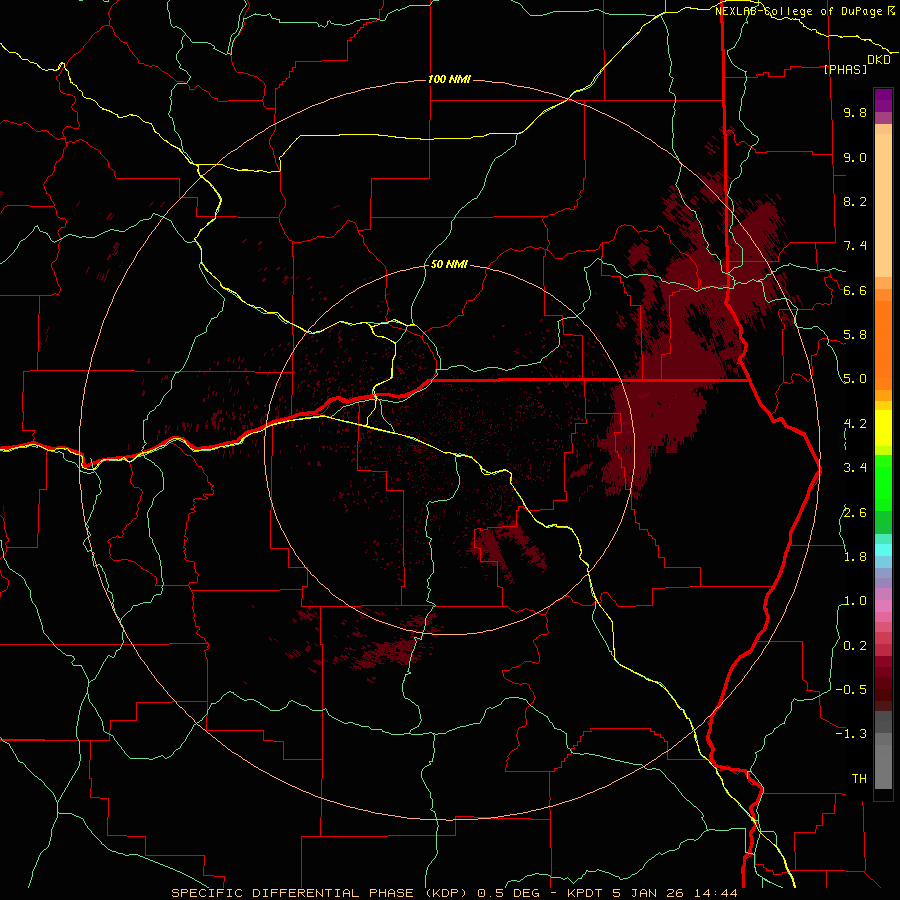Click the [PHAS] units label

tap(845, 69)
